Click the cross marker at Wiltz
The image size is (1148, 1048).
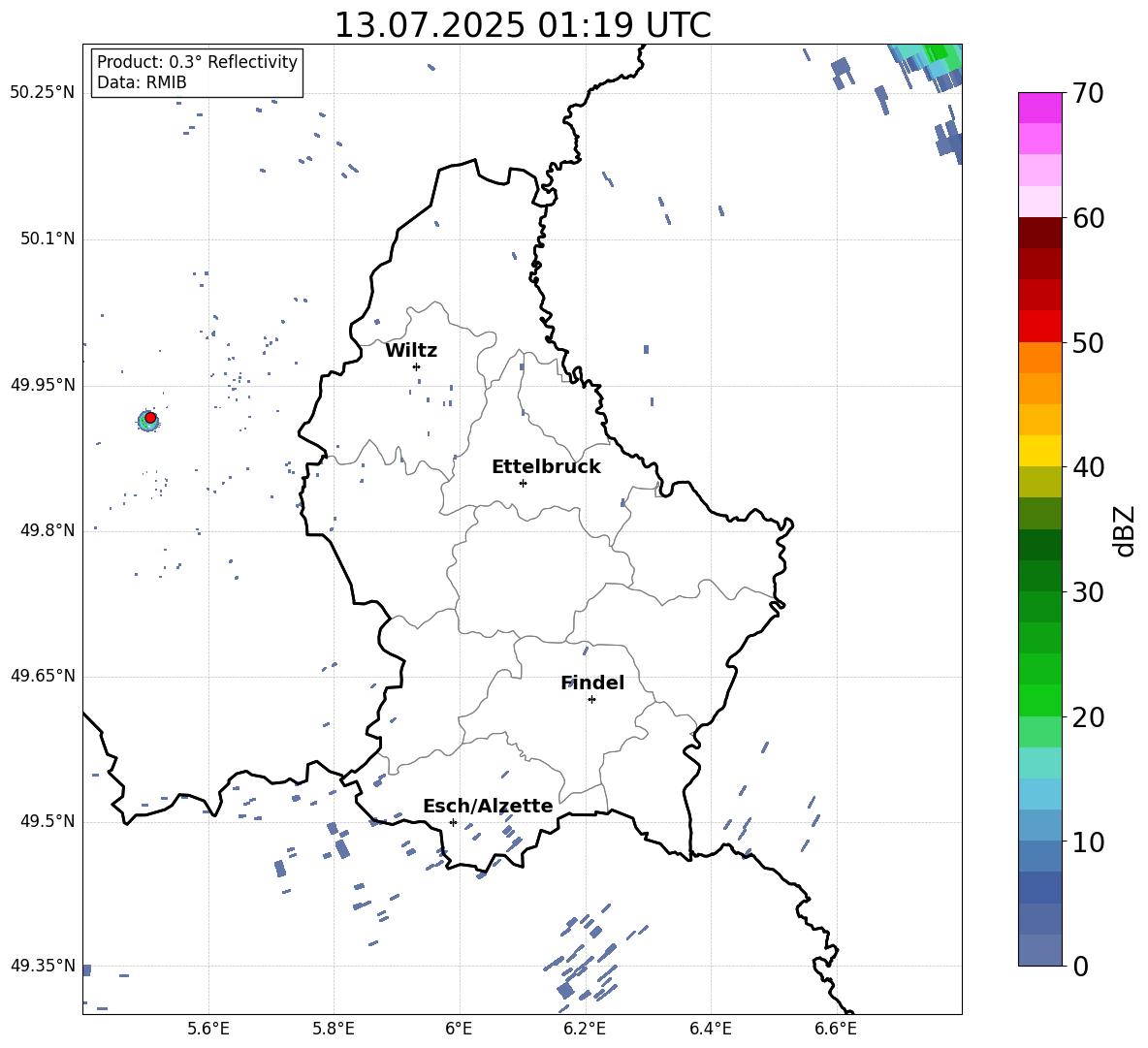(416, 366)
